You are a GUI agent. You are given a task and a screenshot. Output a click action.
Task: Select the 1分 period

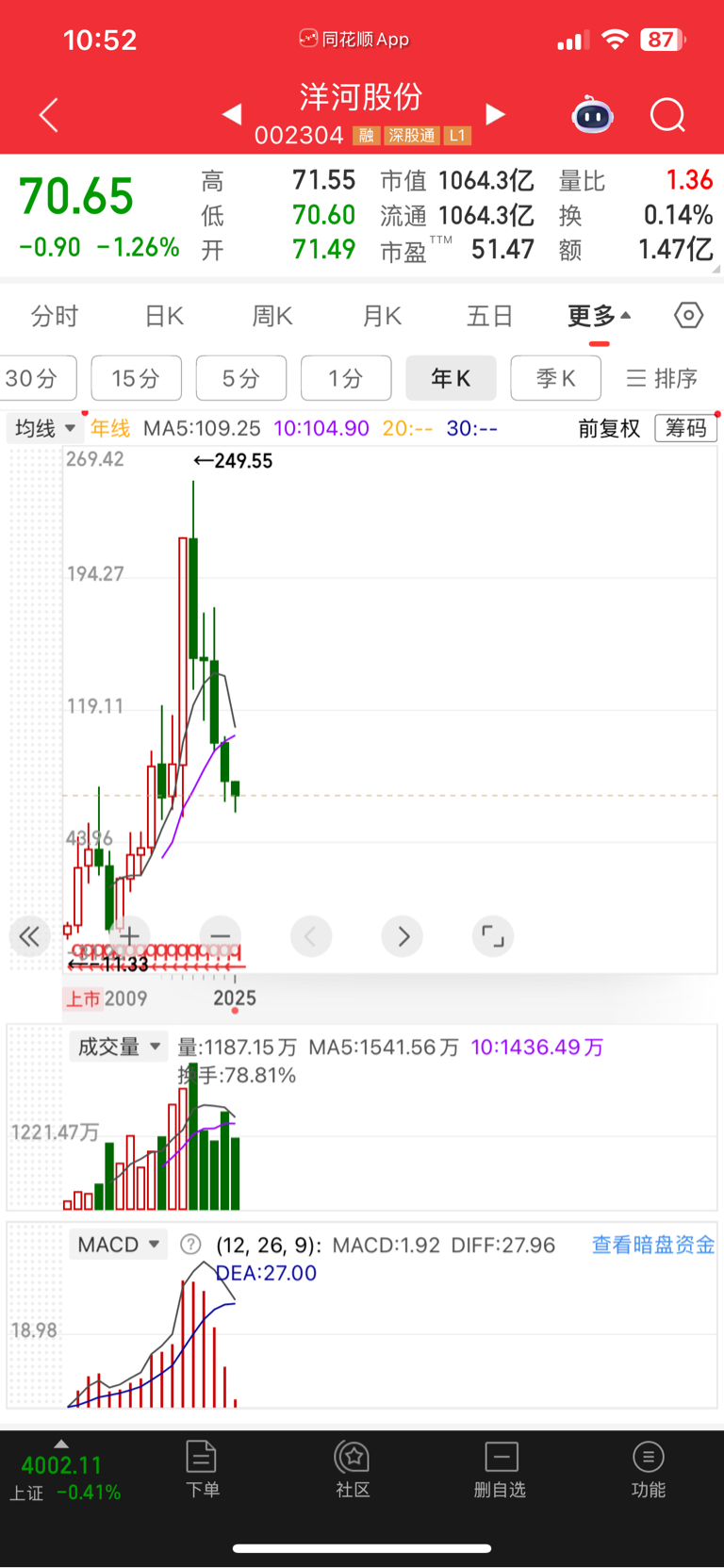(x=346, y=378)
